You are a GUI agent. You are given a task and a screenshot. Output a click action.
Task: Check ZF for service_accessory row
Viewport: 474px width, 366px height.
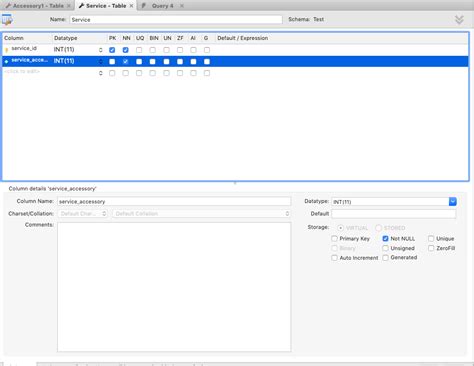[180, 62]
